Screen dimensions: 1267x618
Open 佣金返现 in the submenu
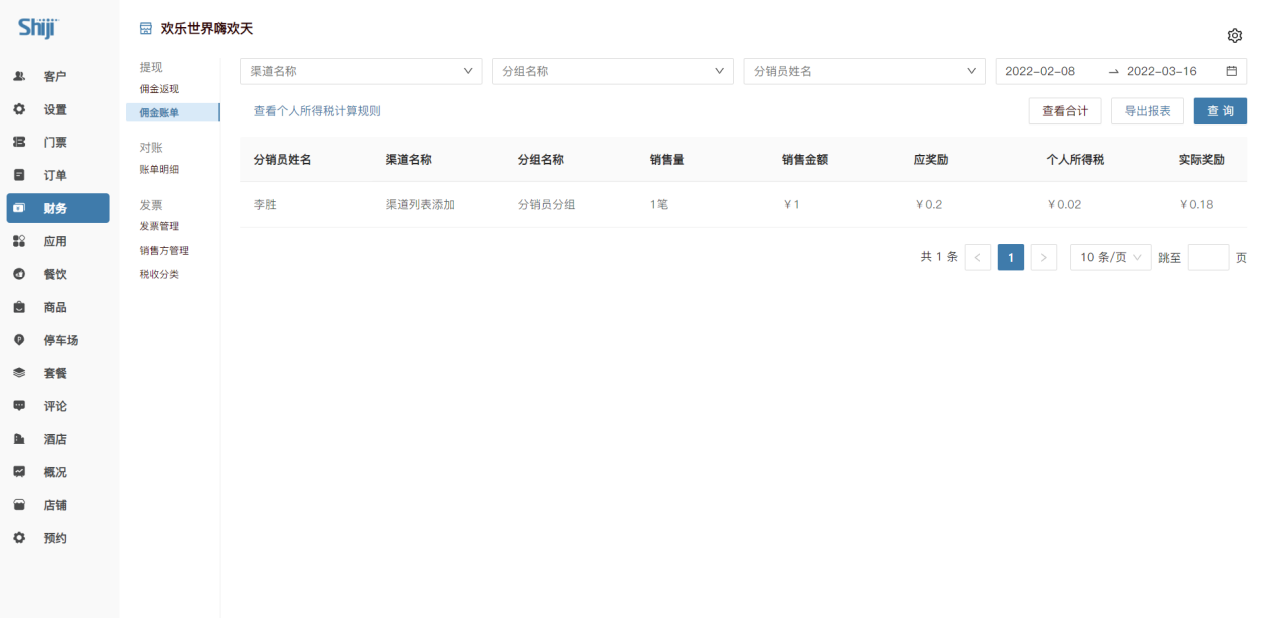click(x=159, y=89)
